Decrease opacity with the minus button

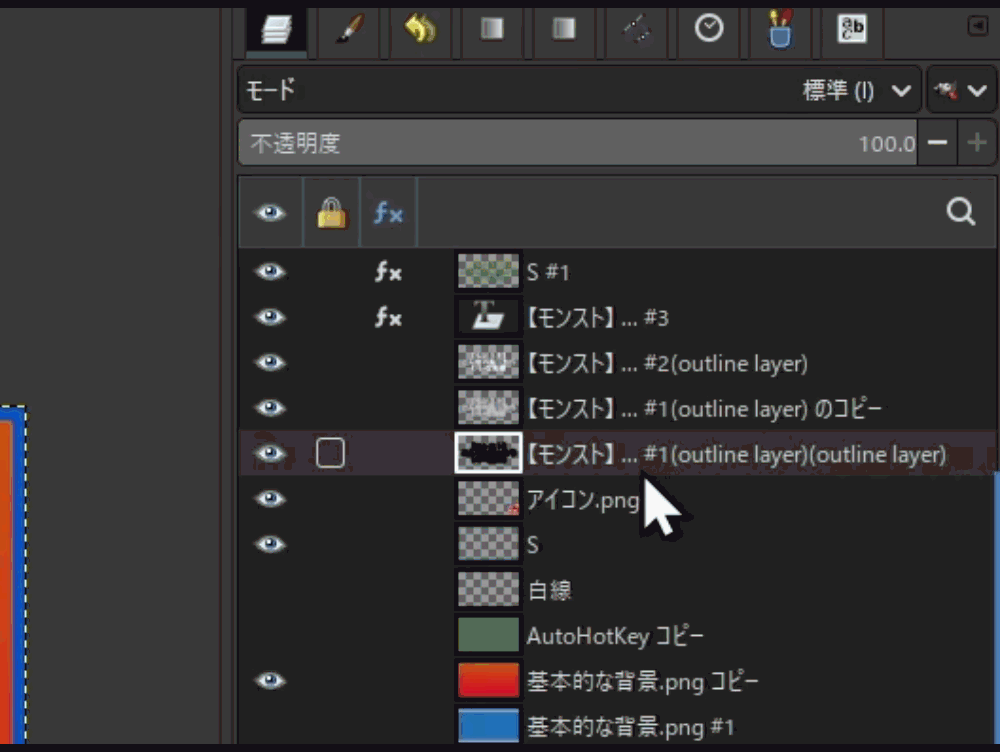(937, 143)
